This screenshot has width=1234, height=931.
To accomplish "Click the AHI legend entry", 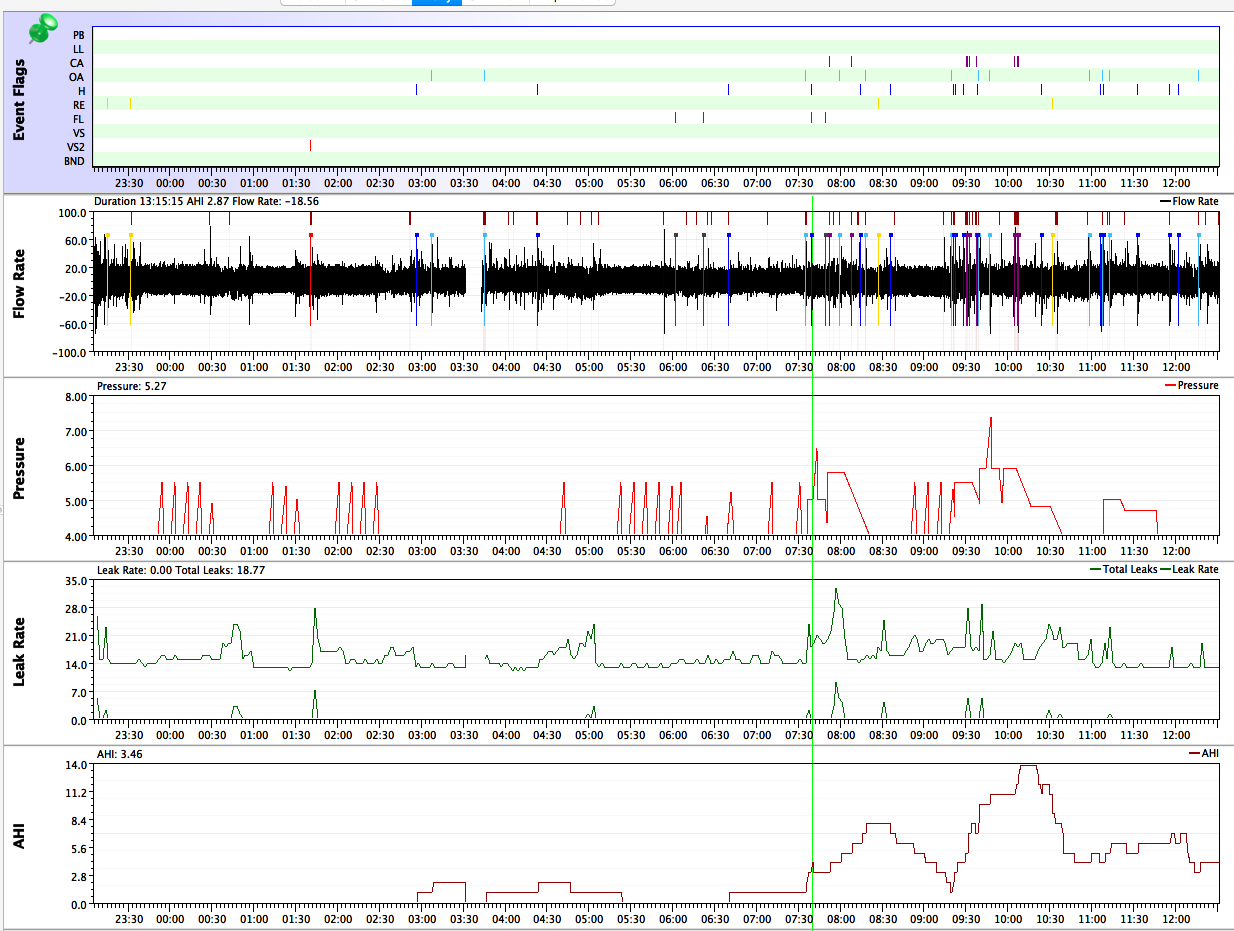I will pos(1204,753).
